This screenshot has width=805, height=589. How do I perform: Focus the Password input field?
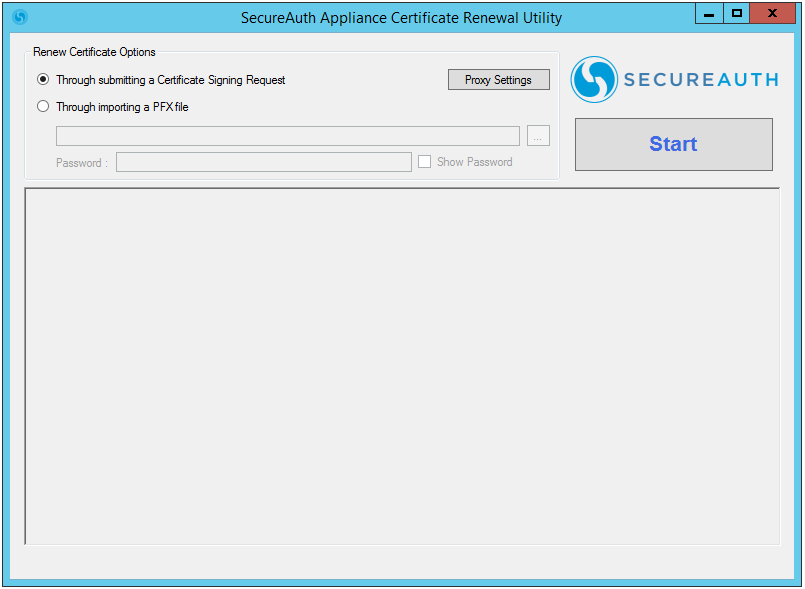(x=263, y=162)
